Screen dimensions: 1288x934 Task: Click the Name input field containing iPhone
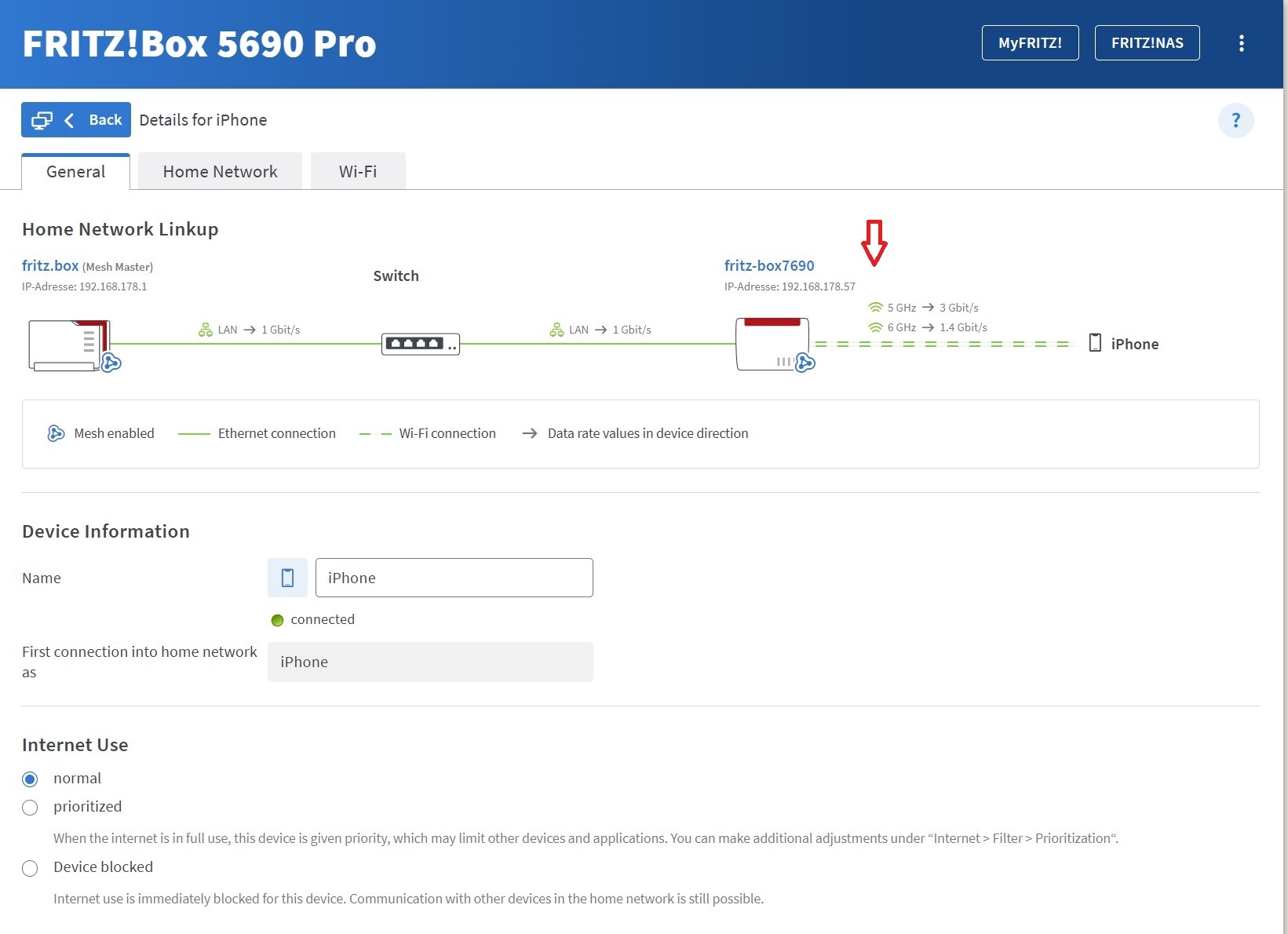pyautogui.click(x=454, y=578)
